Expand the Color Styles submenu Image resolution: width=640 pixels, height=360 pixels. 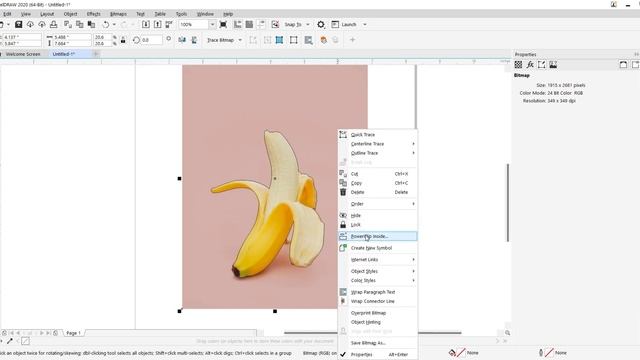(378, 280)
